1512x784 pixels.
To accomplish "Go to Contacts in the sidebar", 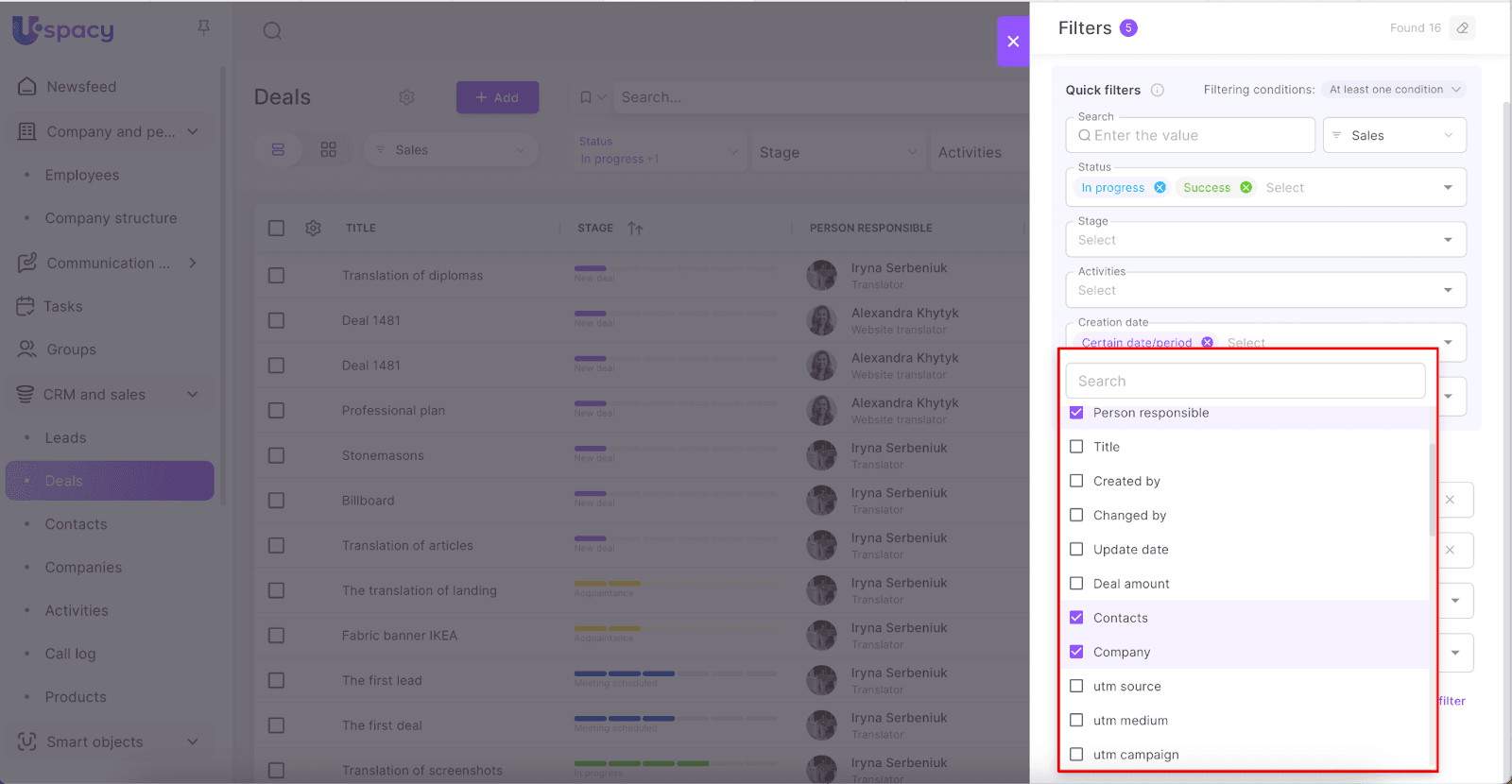I will coord(76,524).
